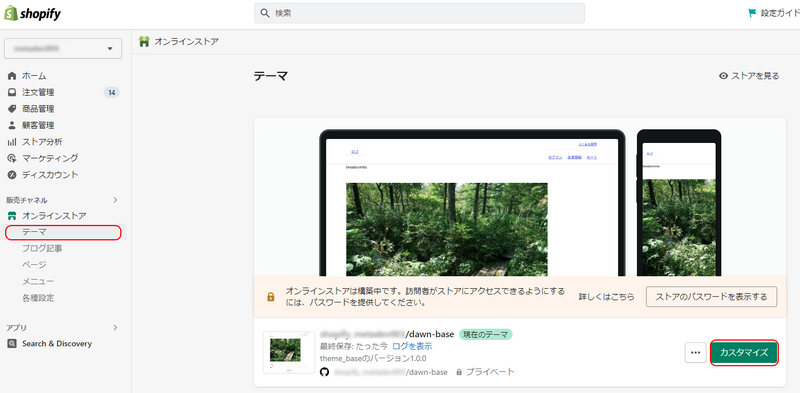Open マーケティング via the target icon
800x393 pixels.
(12, 158)
